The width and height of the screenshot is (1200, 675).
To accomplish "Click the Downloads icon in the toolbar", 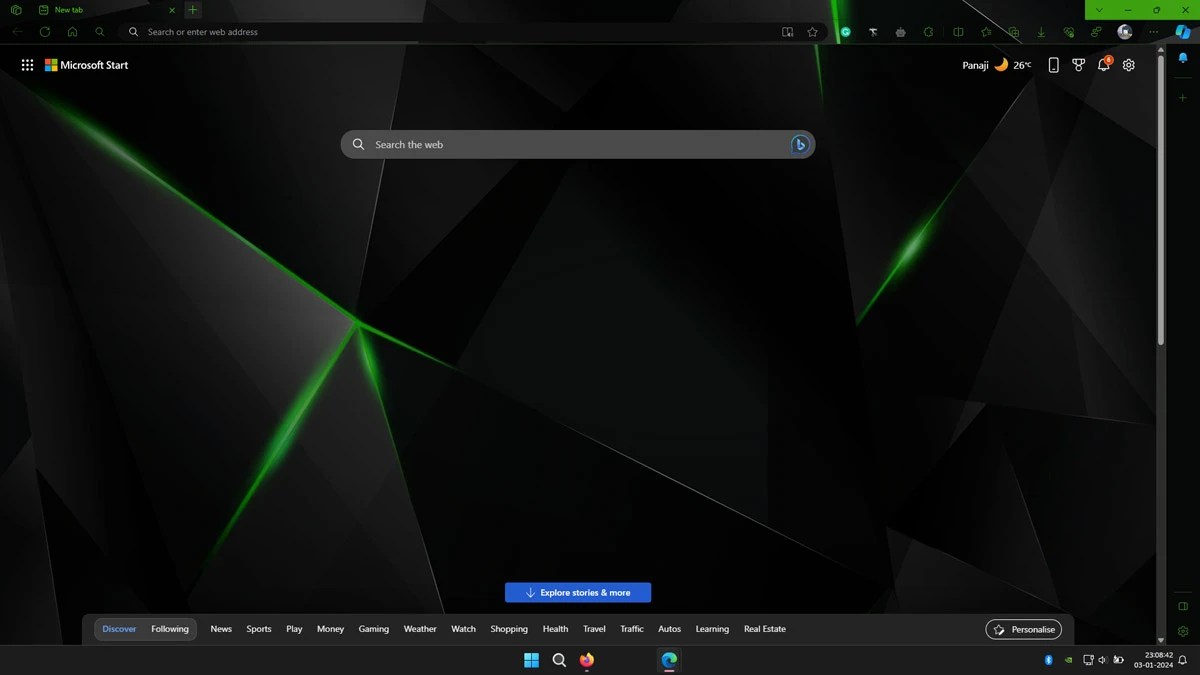I will (x=1041, y=32).
